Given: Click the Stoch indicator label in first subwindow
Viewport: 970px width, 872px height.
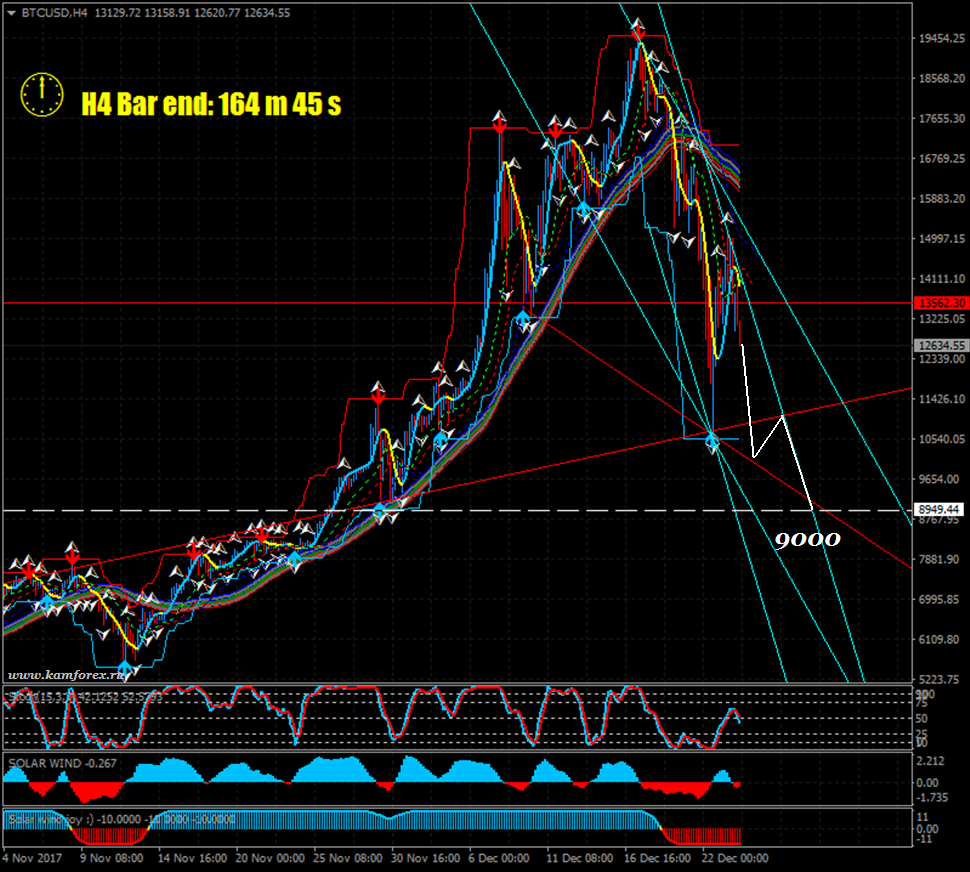Looking at the screenshot, I should pyautogui.click(x=84, y=697).
